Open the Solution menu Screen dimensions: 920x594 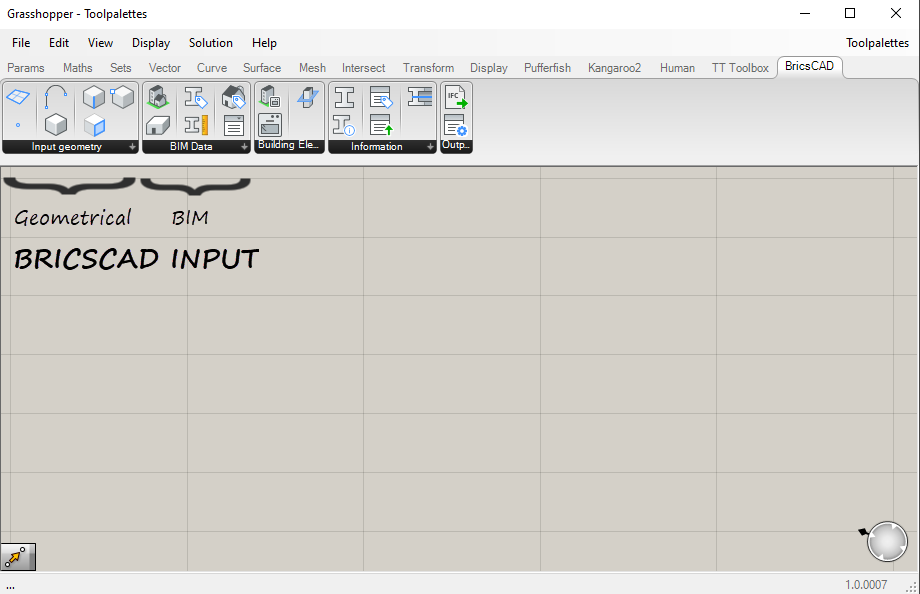[210, 43]
